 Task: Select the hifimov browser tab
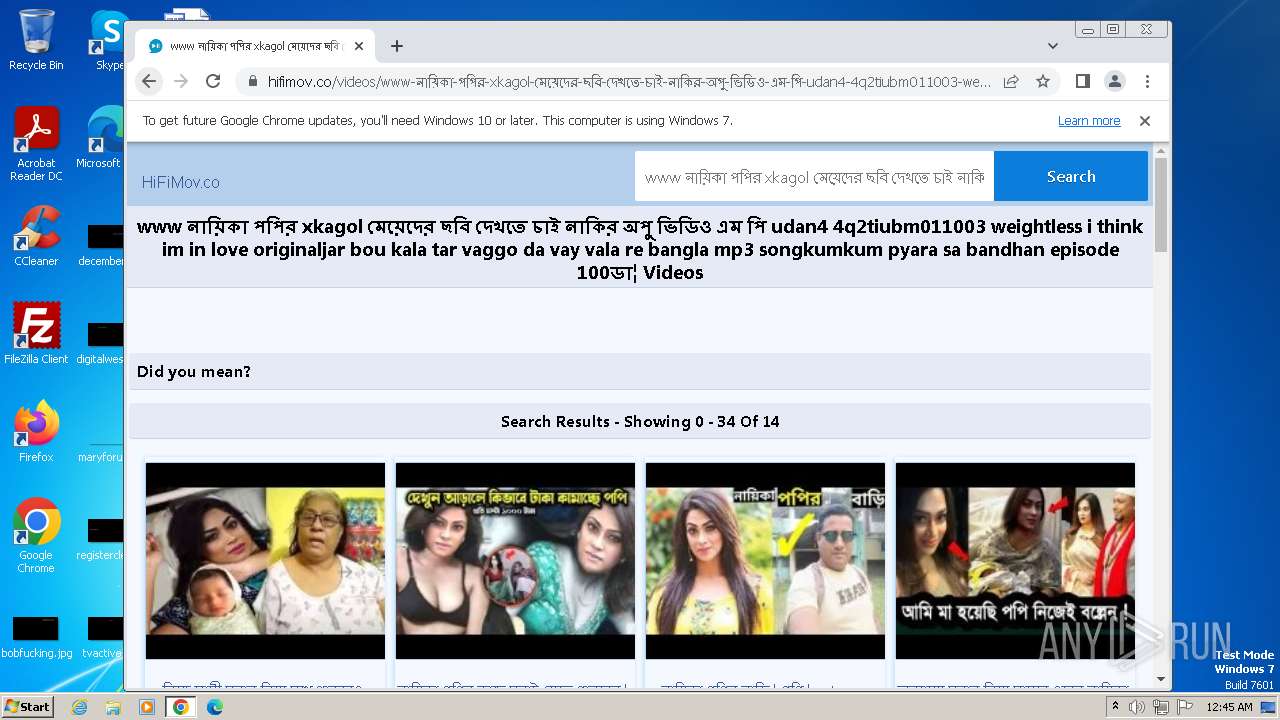coord(255,46)
